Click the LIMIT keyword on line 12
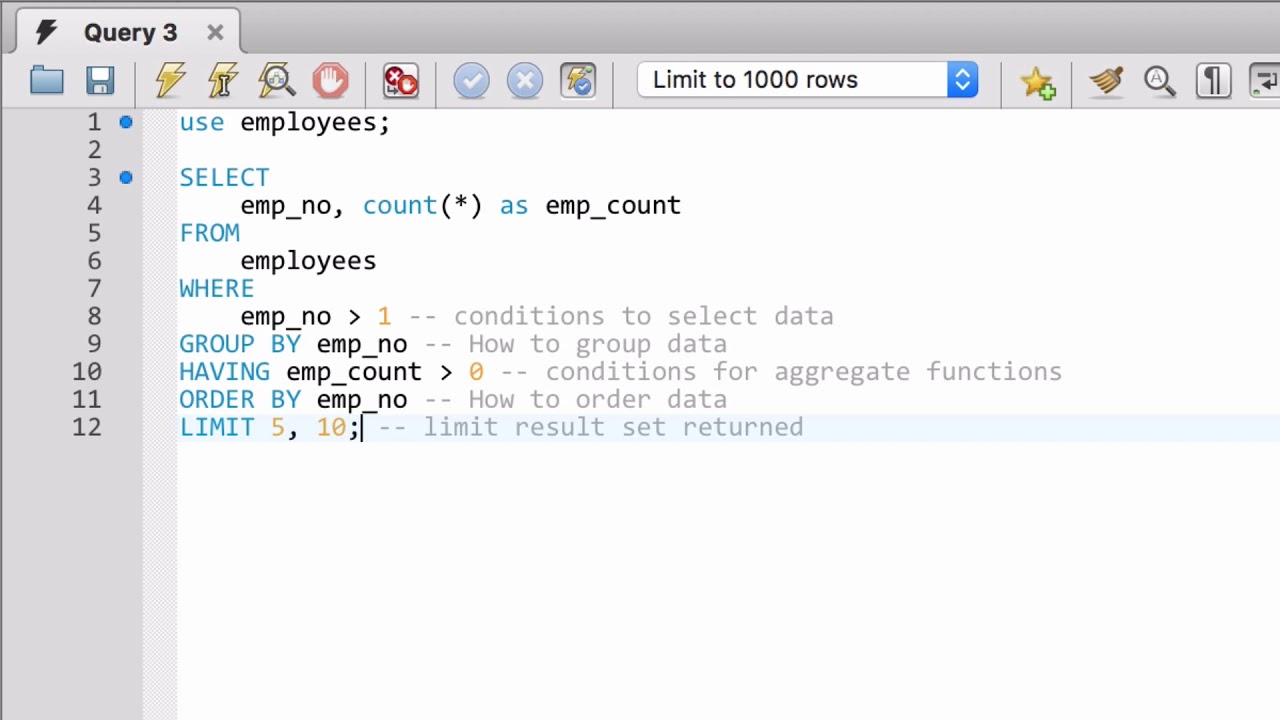The image size is (1280, 720). click(x=216, y=427)
